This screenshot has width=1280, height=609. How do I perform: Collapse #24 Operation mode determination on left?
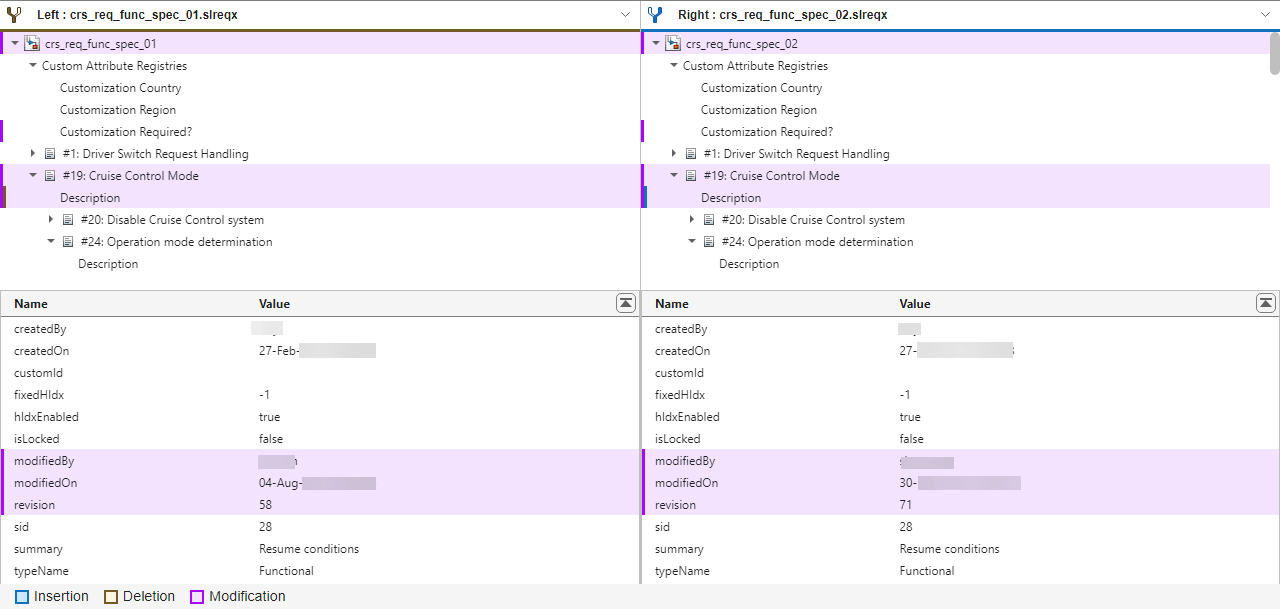click(x=51, y=242)
